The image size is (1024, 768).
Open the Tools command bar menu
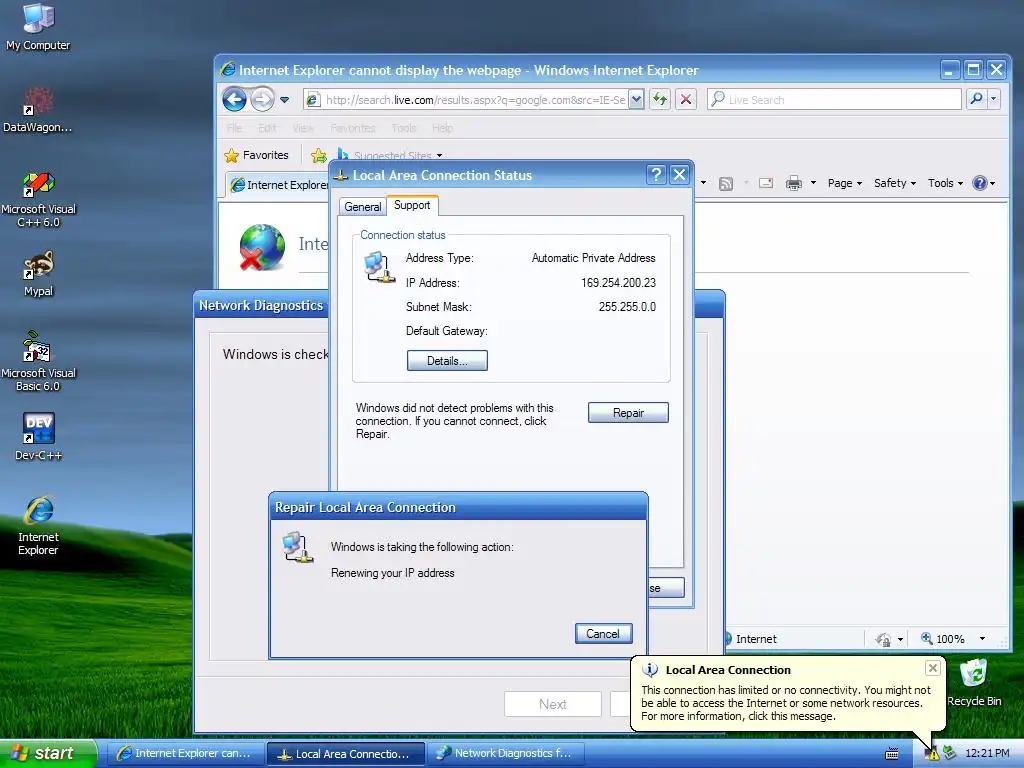coord(945,184)
